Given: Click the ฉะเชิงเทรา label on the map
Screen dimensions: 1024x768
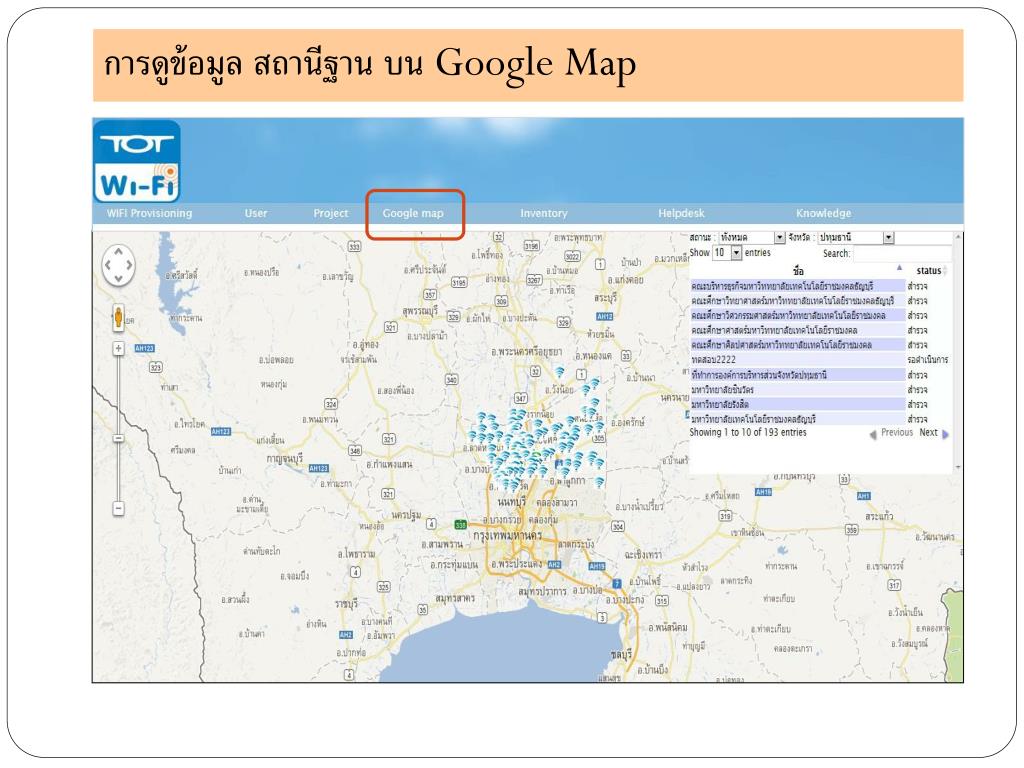Looking at the screenshot, I should tap(643, 554).
